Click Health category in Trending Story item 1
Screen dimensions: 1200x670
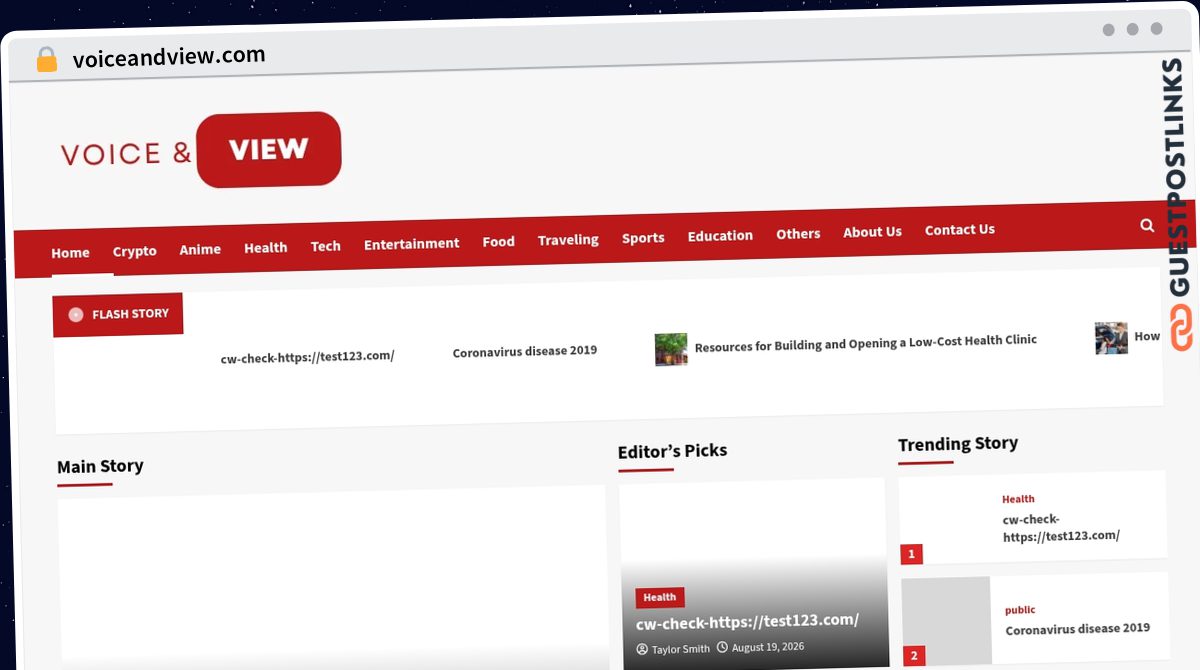pyautogui.click(x=1018, y=499)
